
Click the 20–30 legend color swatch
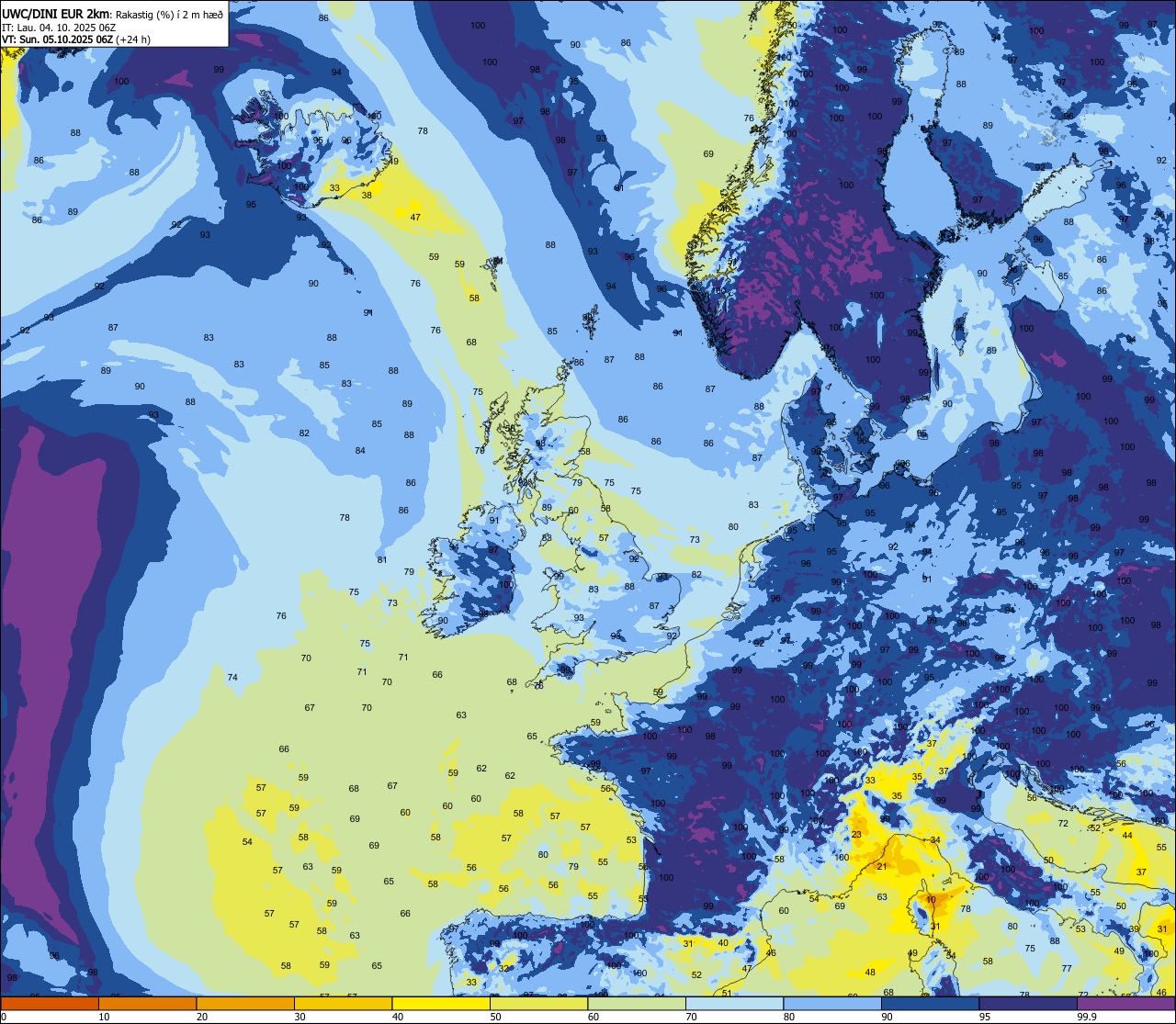pyautogui.click(x=245, y=1003)
